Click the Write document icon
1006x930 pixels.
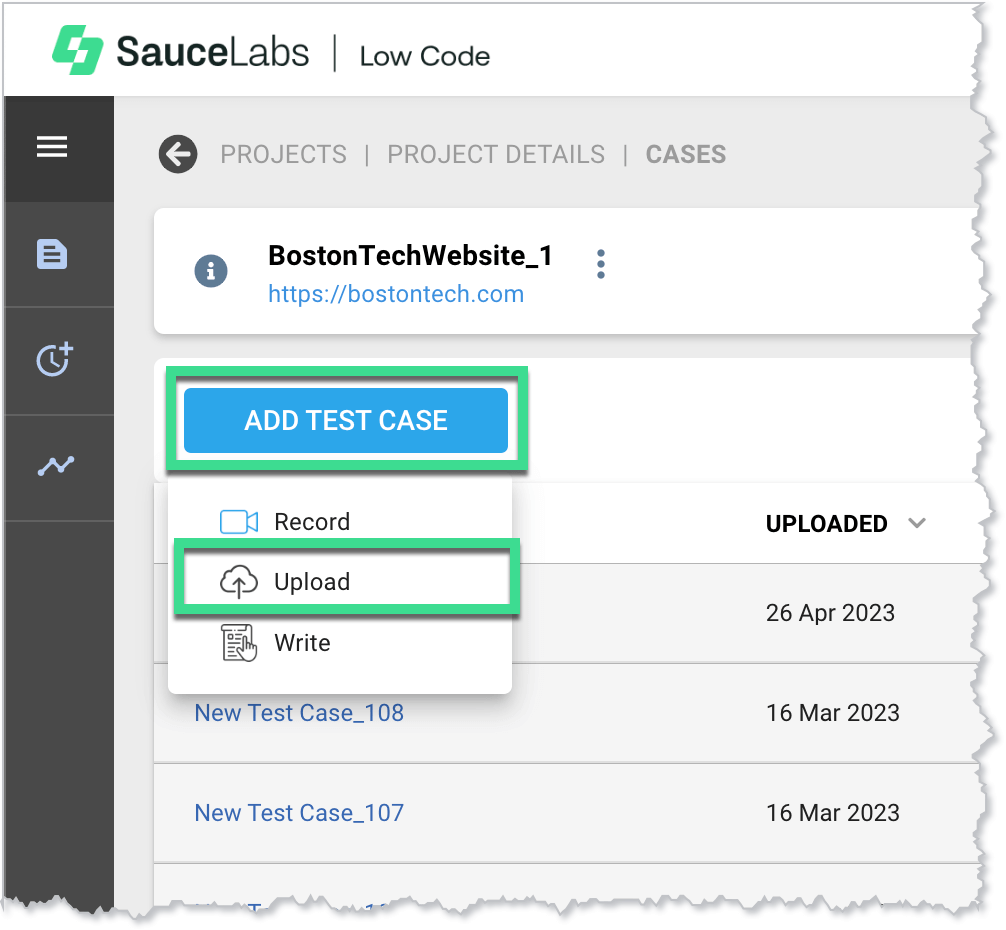[238, 643]
